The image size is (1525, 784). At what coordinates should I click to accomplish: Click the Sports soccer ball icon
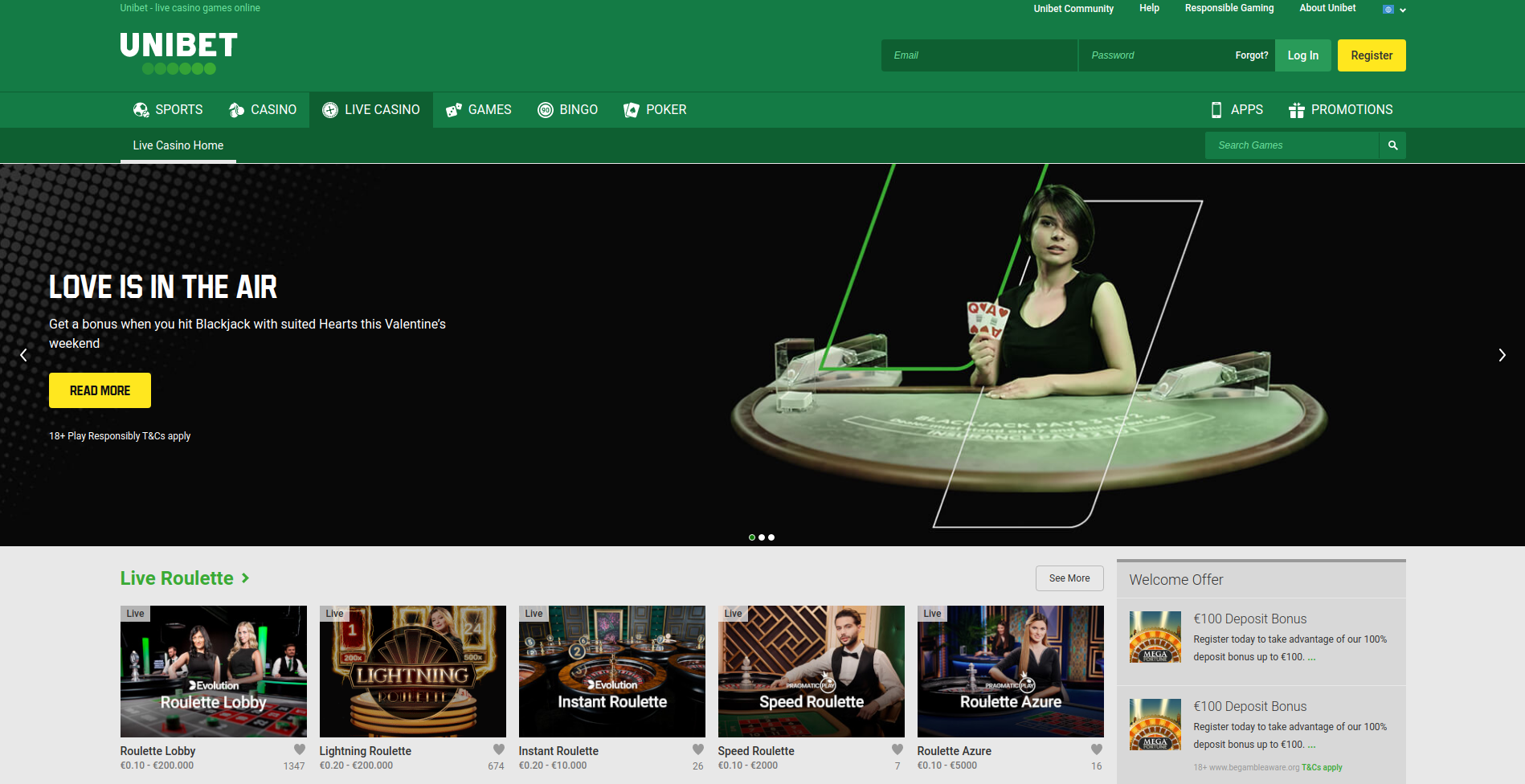(141, 110)
